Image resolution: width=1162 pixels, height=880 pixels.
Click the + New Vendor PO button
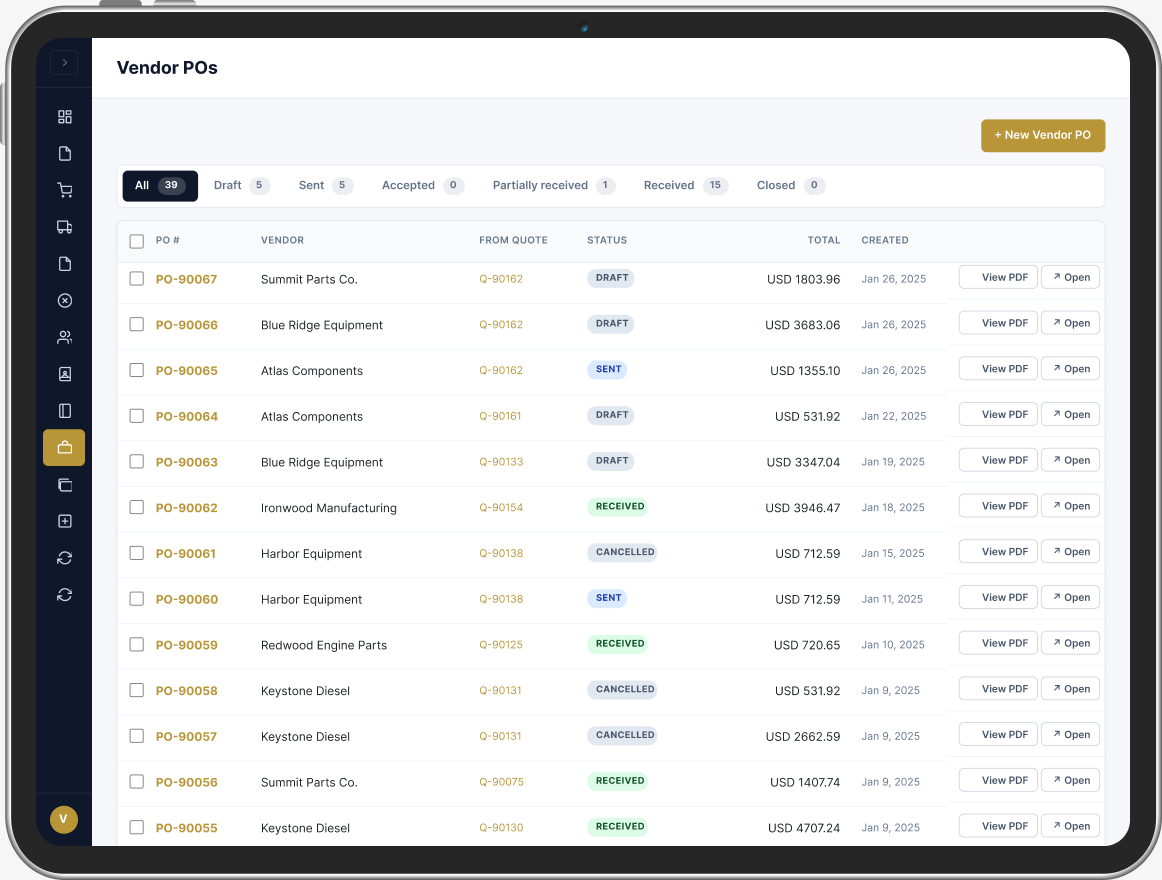click(1043, 135)
